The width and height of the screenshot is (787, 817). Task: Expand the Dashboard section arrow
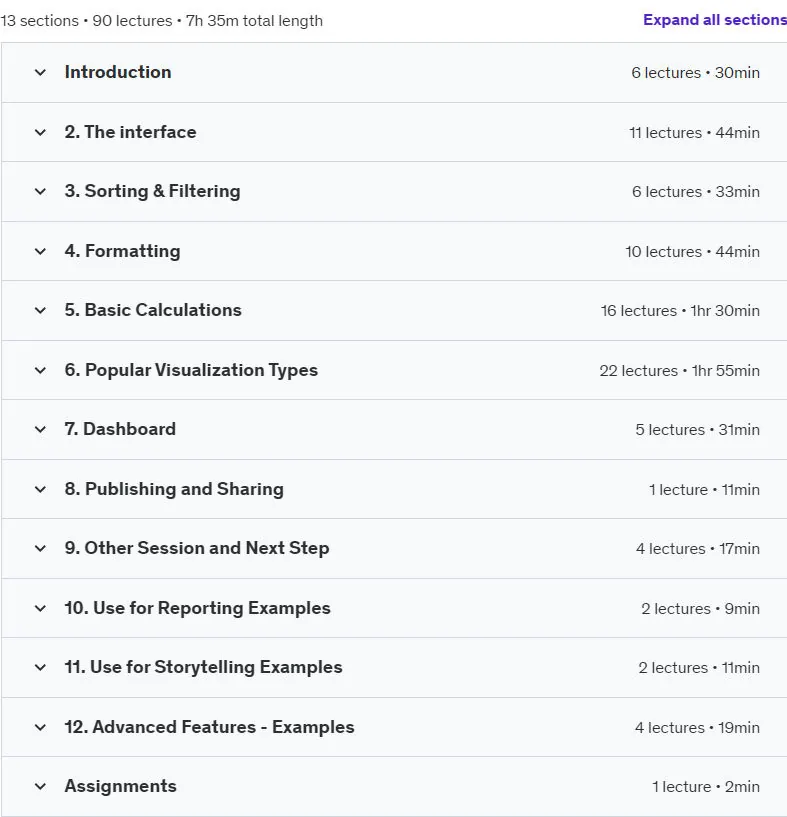[40, 429]
